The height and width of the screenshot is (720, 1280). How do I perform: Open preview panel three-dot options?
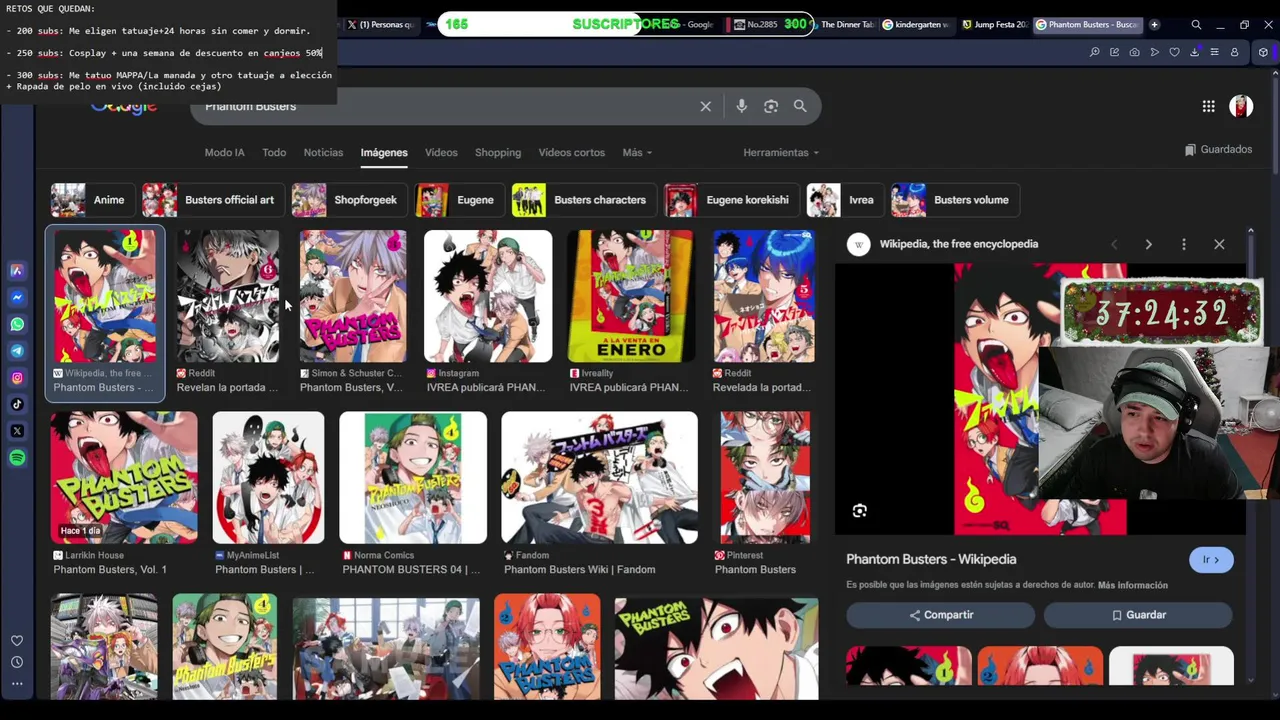[1184, 244]
